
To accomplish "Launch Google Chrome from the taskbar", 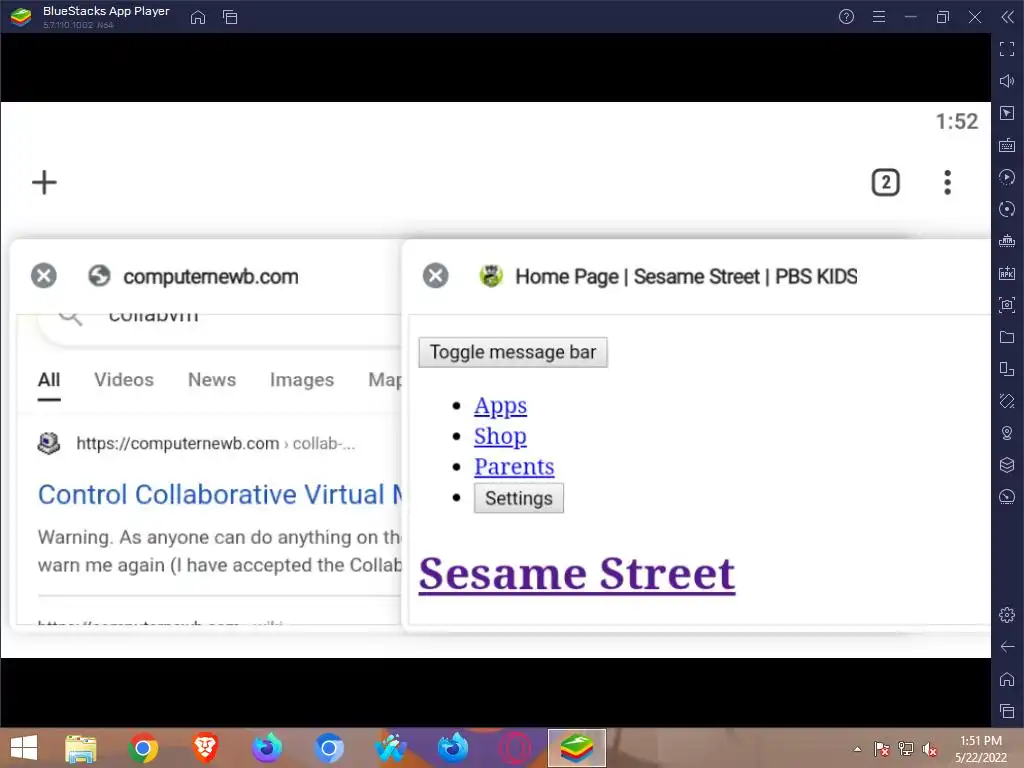I will click(143, 748).
